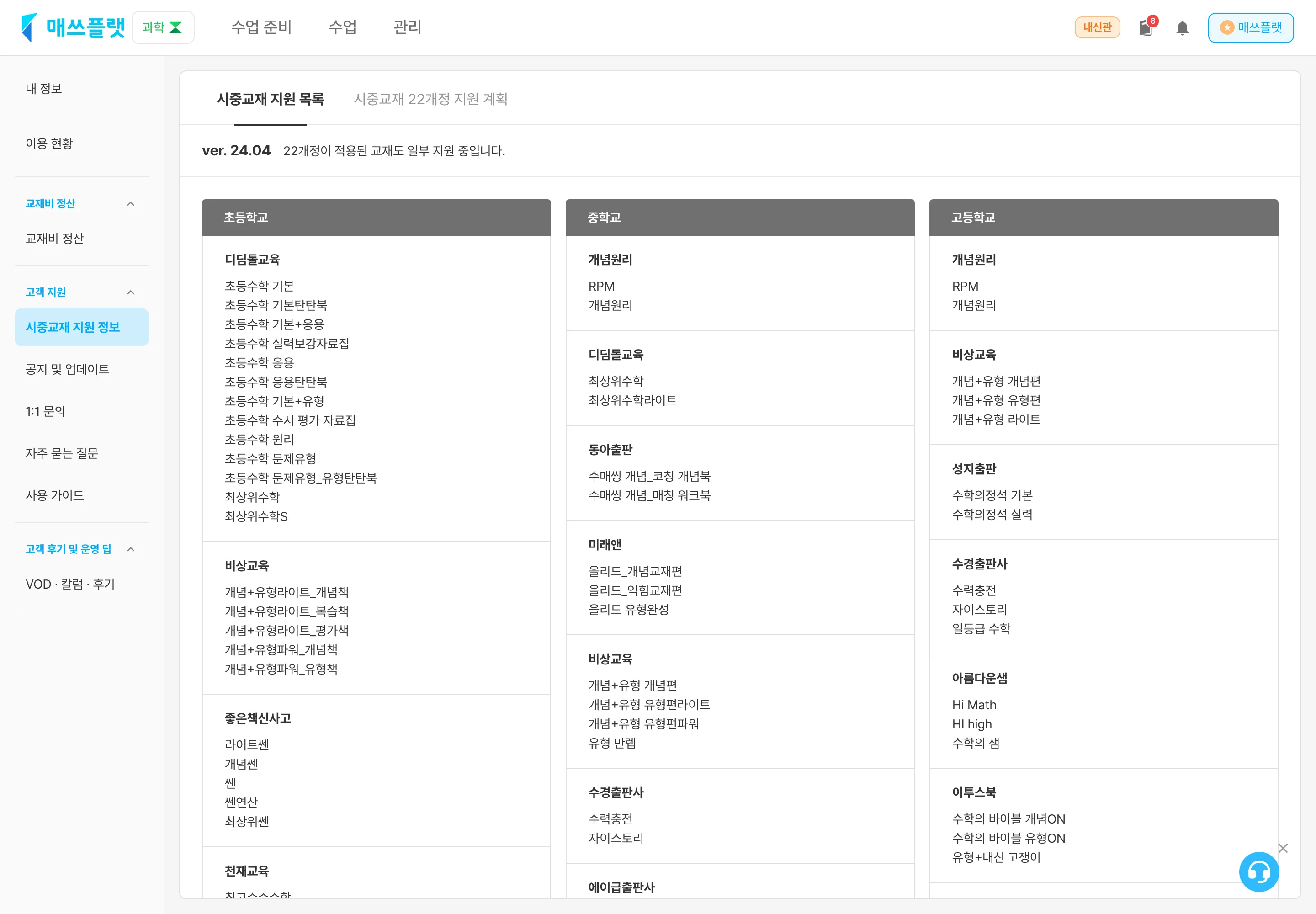
Task: Click 최상위수학S entry
Action: (x=256, y=516)
